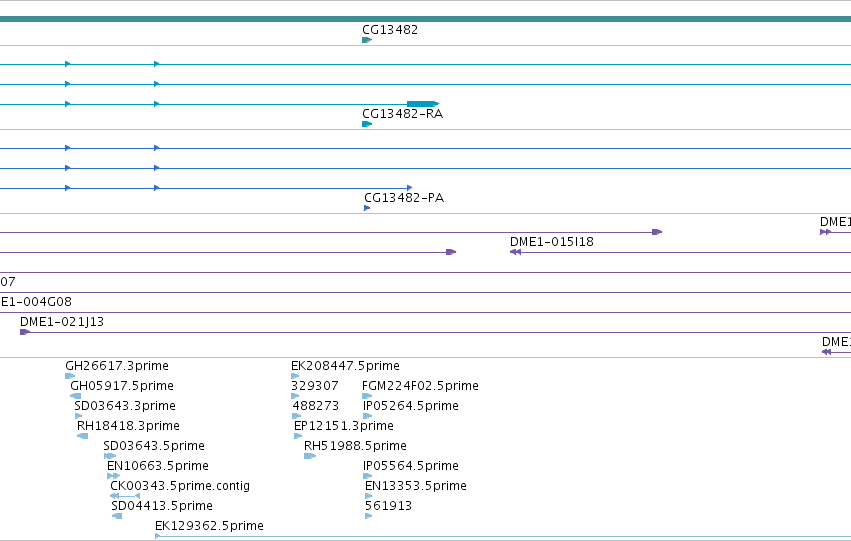Select the 488273 arrow glyph

click(x=296, y=416)
